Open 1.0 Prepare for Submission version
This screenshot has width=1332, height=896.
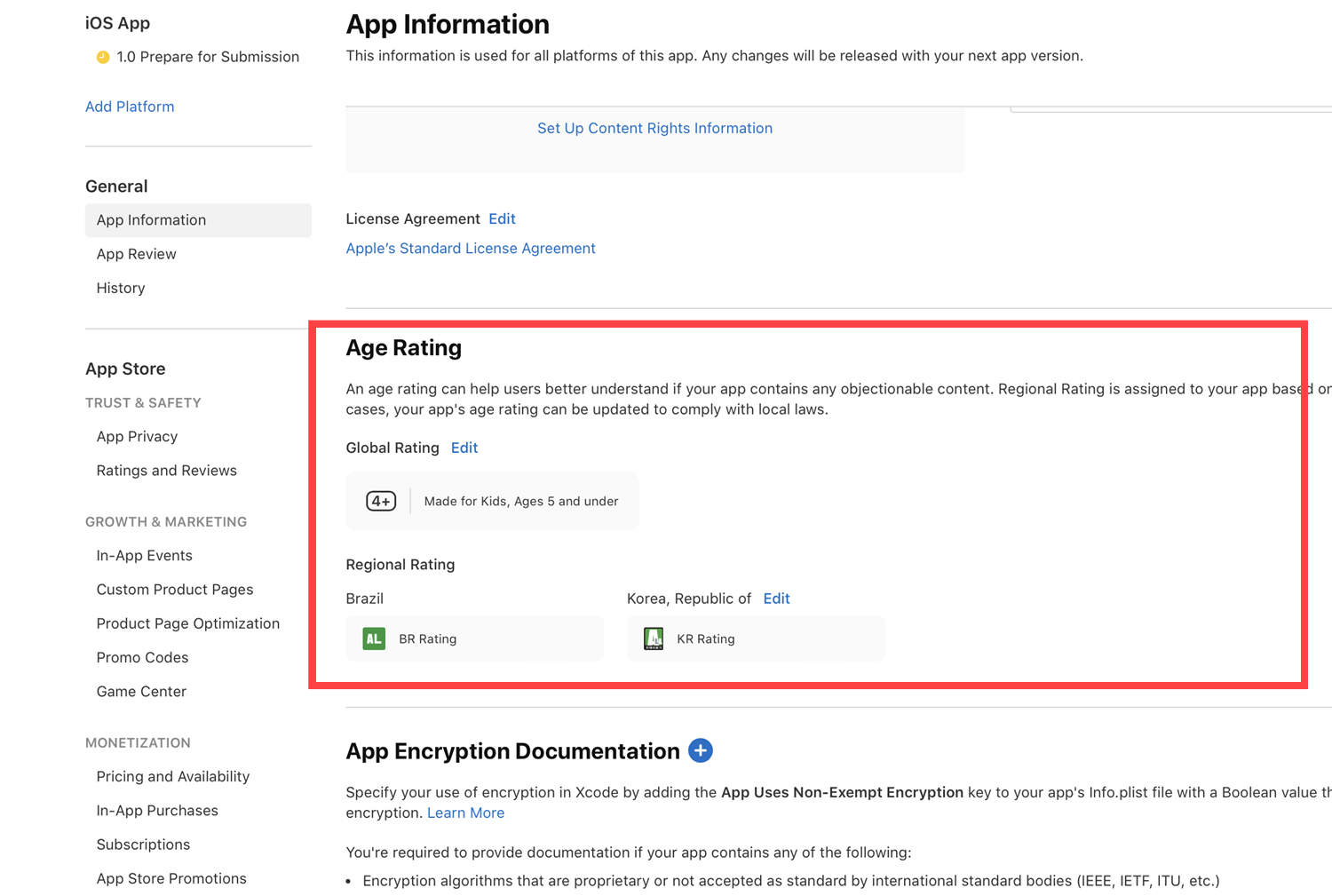tap(208, 57)
